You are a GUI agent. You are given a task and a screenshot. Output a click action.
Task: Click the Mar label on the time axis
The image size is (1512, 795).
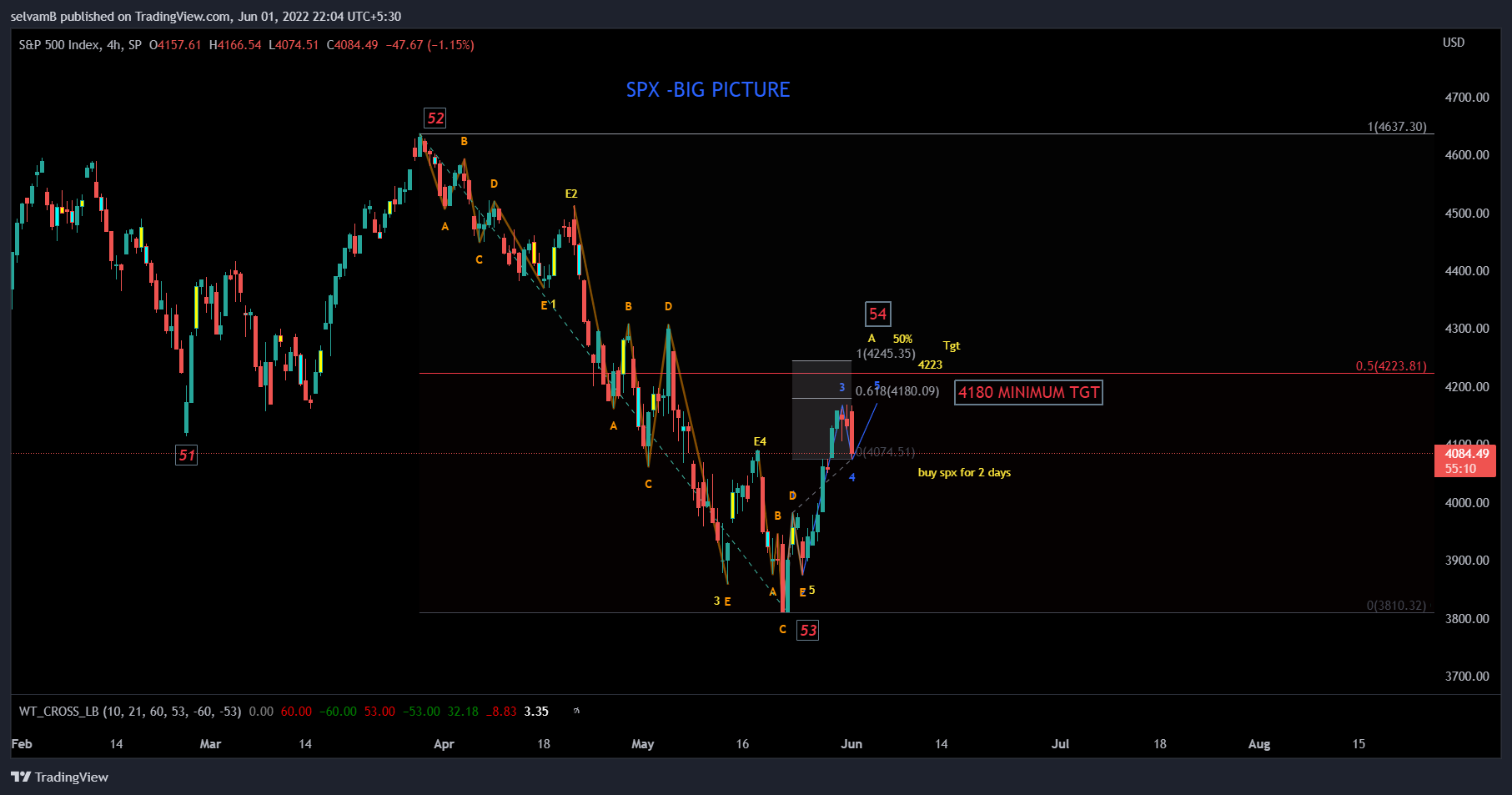(210, 744)
